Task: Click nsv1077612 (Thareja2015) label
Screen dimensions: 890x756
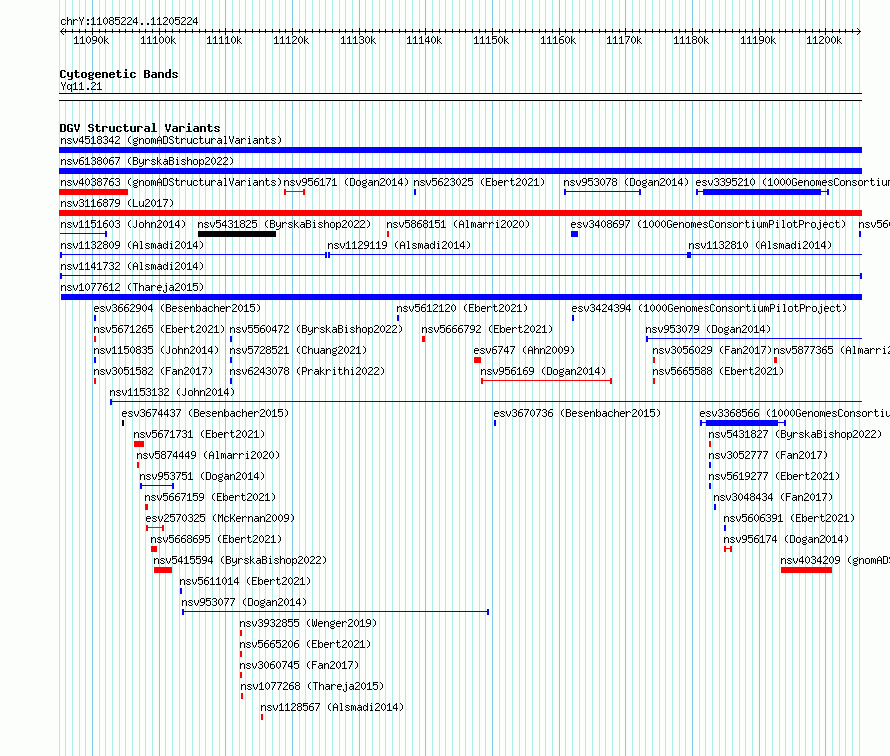Action: 132,287
